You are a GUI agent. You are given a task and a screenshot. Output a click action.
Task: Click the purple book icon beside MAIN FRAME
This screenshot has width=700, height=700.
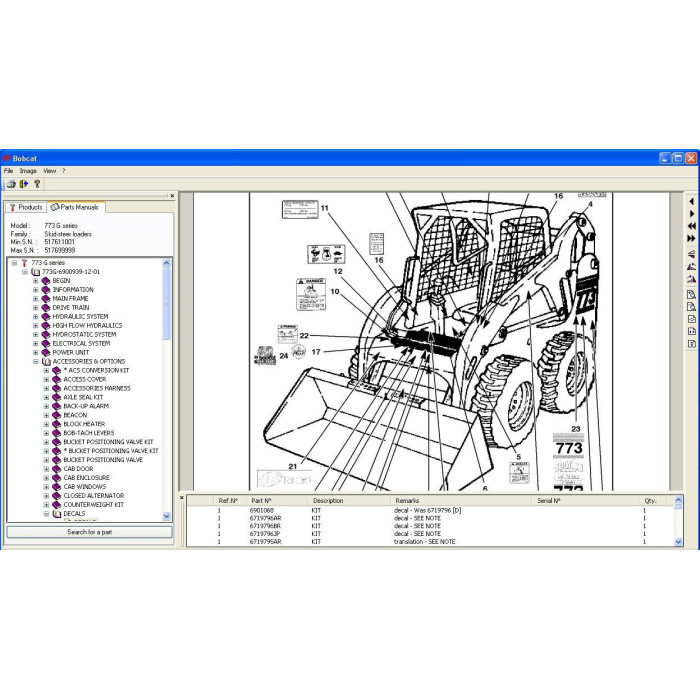pos(46,299)
